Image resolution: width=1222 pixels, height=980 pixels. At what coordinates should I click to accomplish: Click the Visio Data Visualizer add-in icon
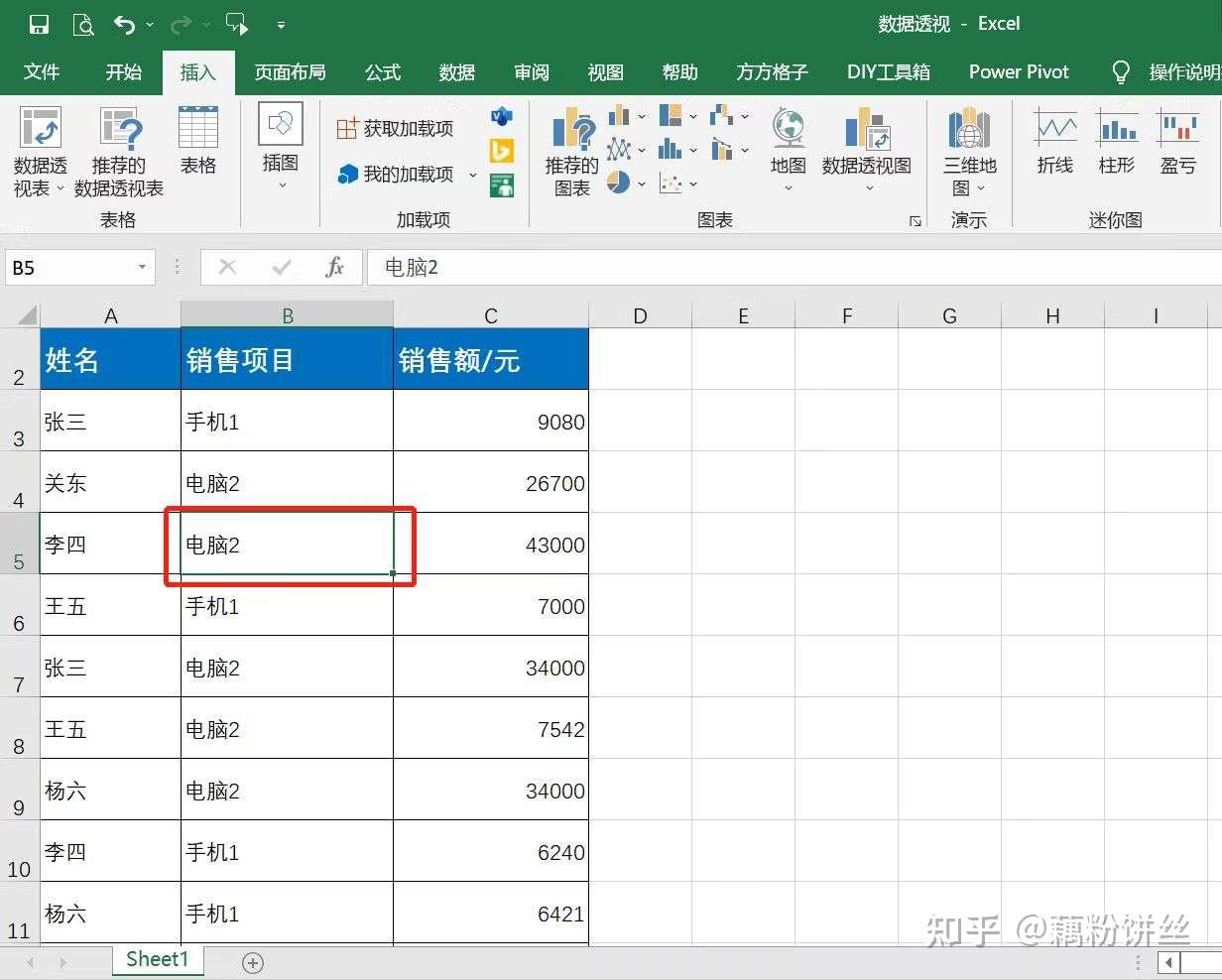click(x=502, y=117)
